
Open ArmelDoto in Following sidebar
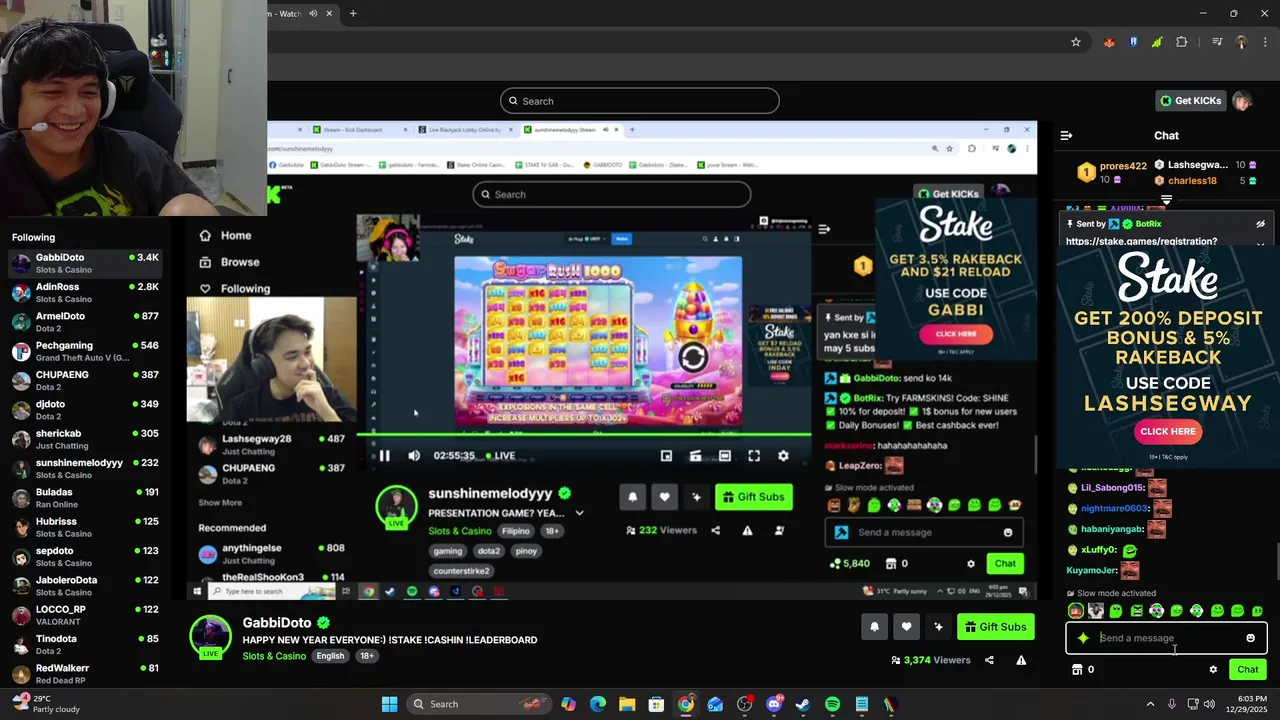[85, 322]
